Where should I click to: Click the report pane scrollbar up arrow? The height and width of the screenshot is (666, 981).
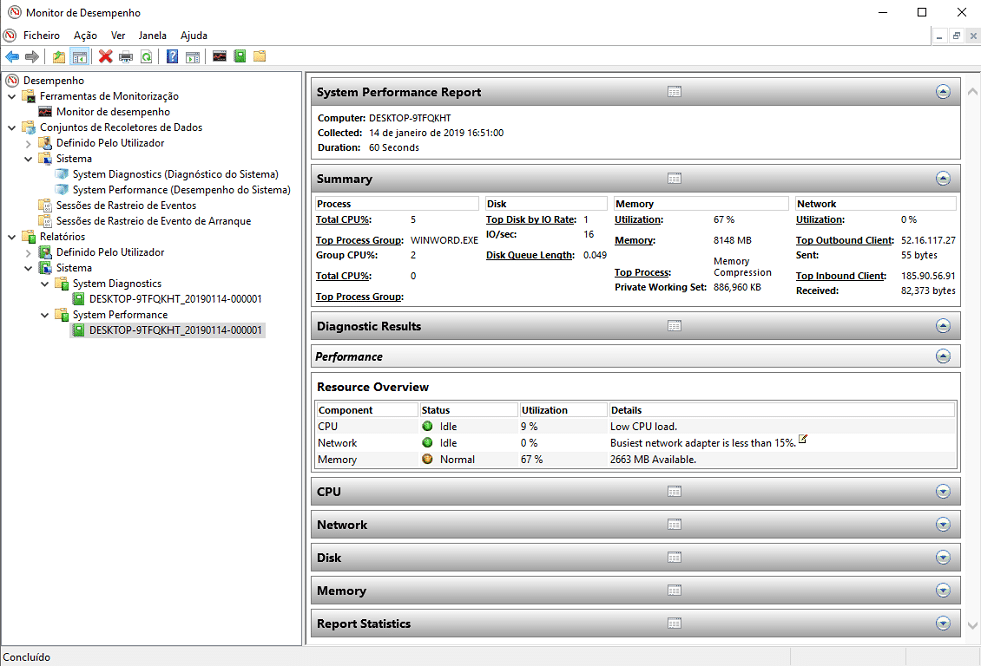[x=973, y=91]
